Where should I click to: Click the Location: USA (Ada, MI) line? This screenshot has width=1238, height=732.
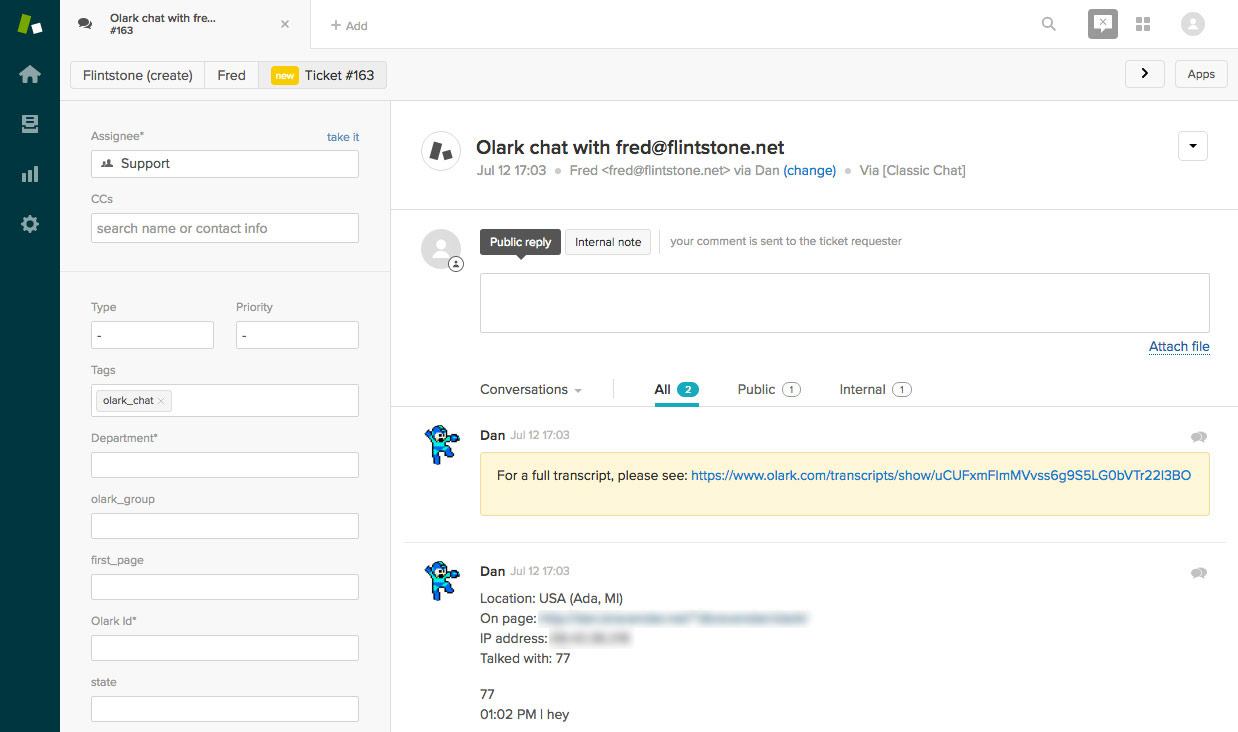pos(551,599)
